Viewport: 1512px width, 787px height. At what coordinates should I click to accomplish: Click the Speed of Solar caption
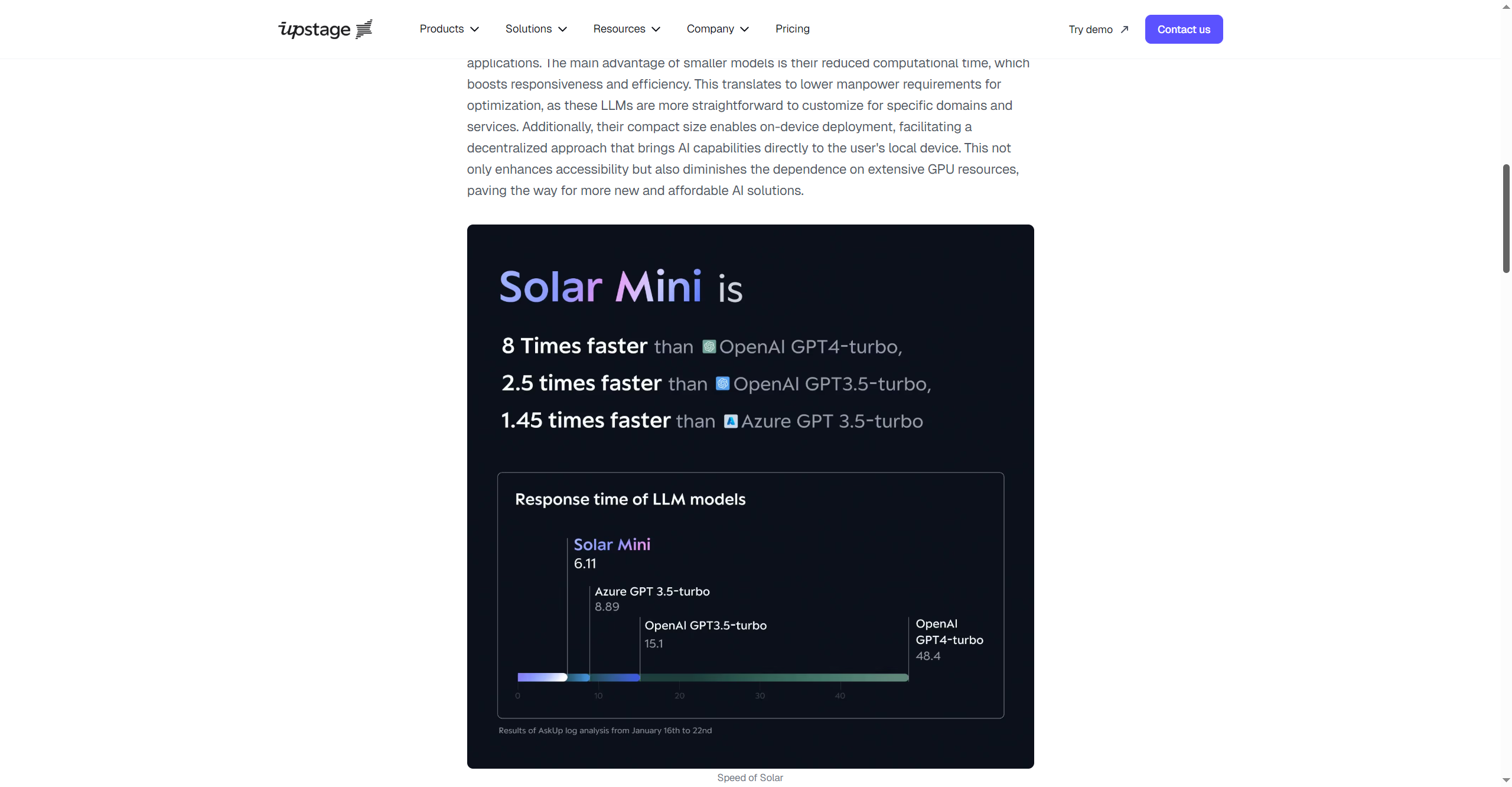(750, 778)
